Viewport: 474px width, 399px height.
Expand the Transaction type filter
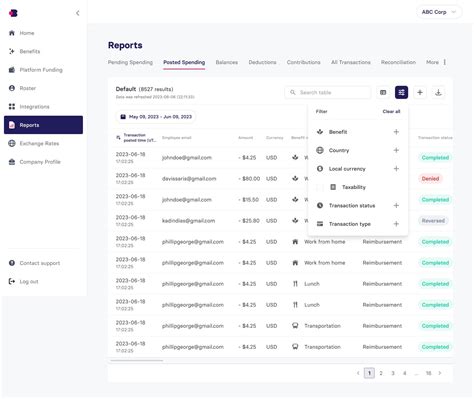coord(396,224)
